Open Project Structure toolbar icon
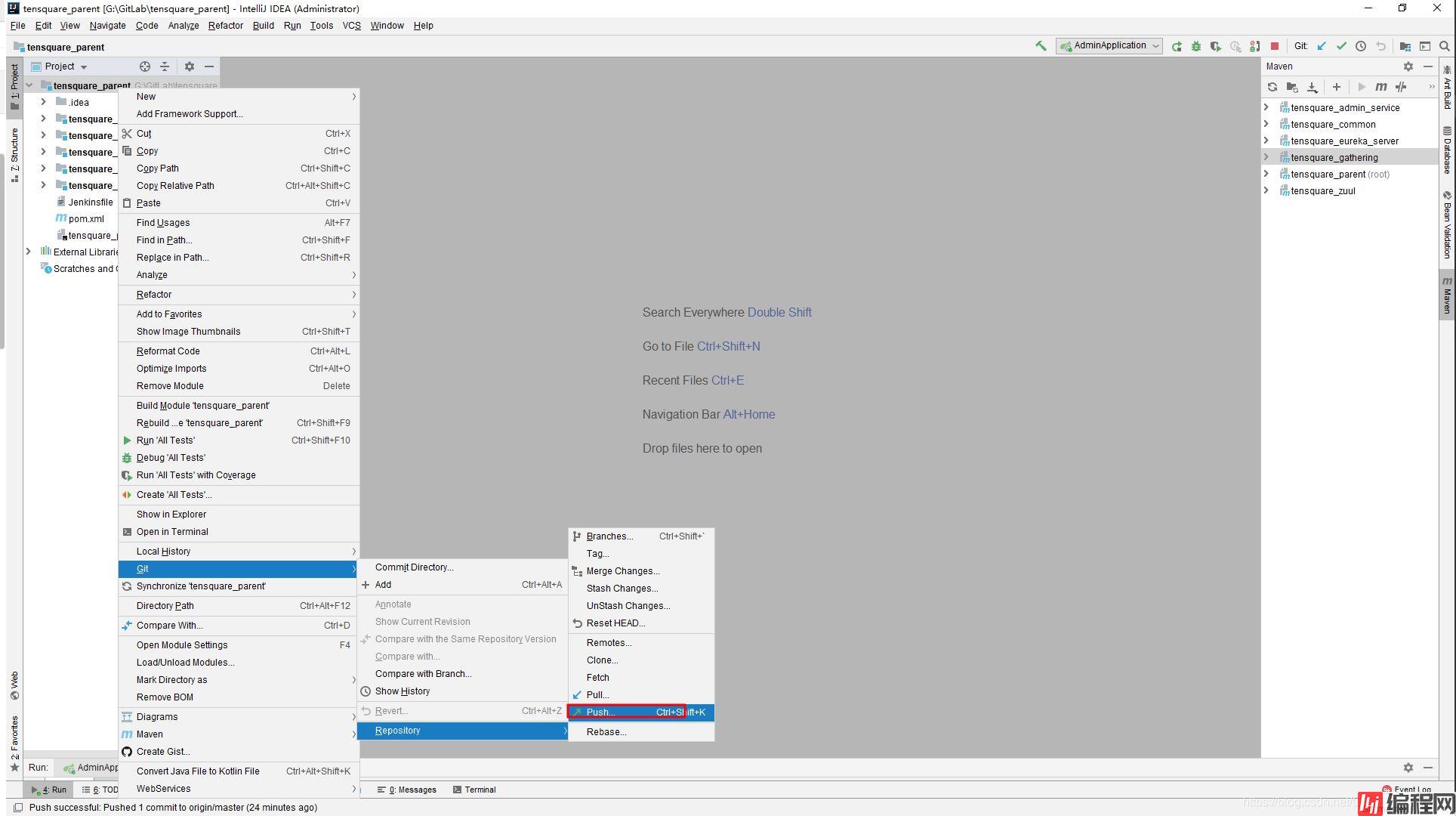 (1405, 46)
